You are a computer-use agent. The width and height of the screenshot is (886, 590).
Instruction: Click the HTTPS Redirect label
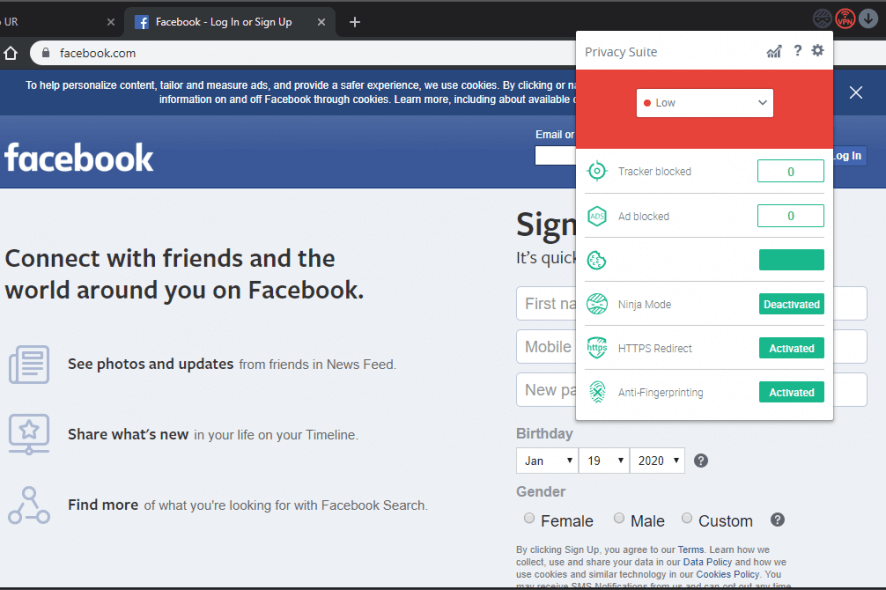click(x=654, y=349)
